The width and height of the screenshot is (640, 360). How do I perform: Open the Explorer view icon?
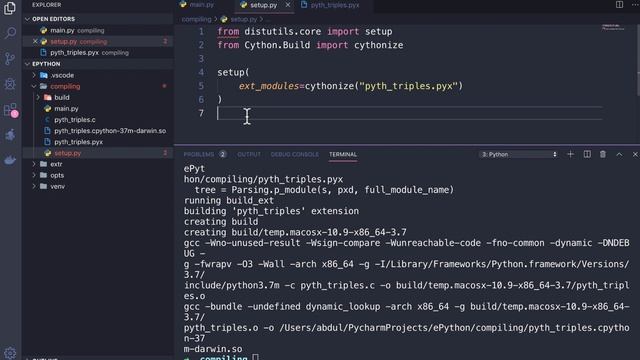click(10, 8)
